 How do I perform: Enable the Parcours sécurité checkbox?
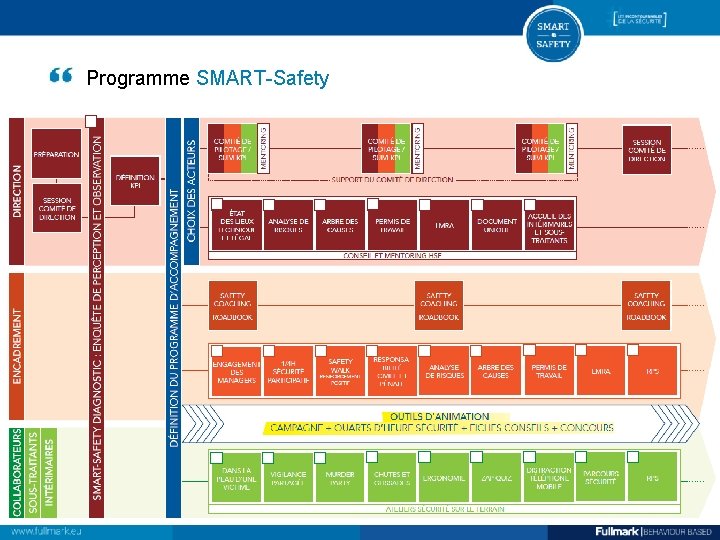pos(581,457)
